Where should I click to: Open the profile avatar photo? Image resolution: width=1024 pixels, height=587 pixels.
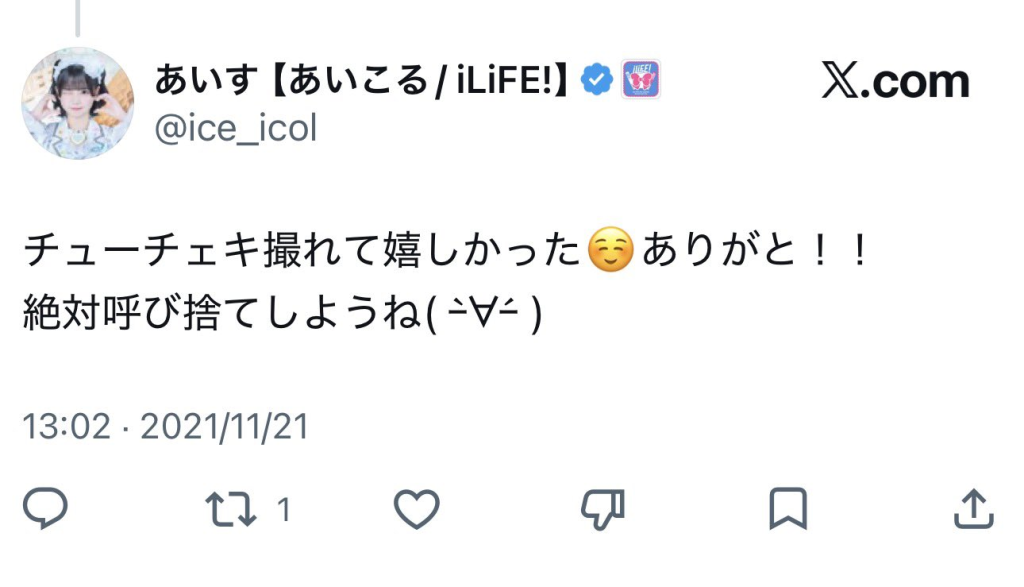point(77,103)
